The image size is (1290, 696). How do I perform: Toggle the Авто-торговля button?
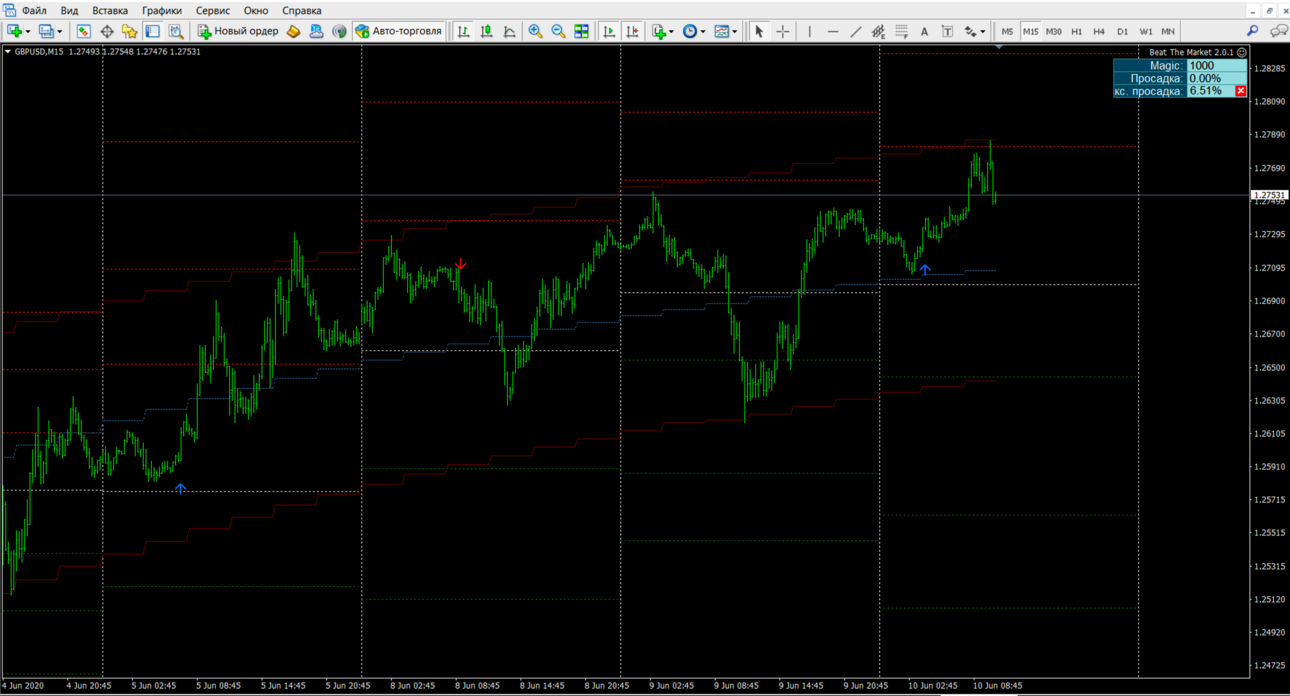pyautogui.click(x=399, y=31)
